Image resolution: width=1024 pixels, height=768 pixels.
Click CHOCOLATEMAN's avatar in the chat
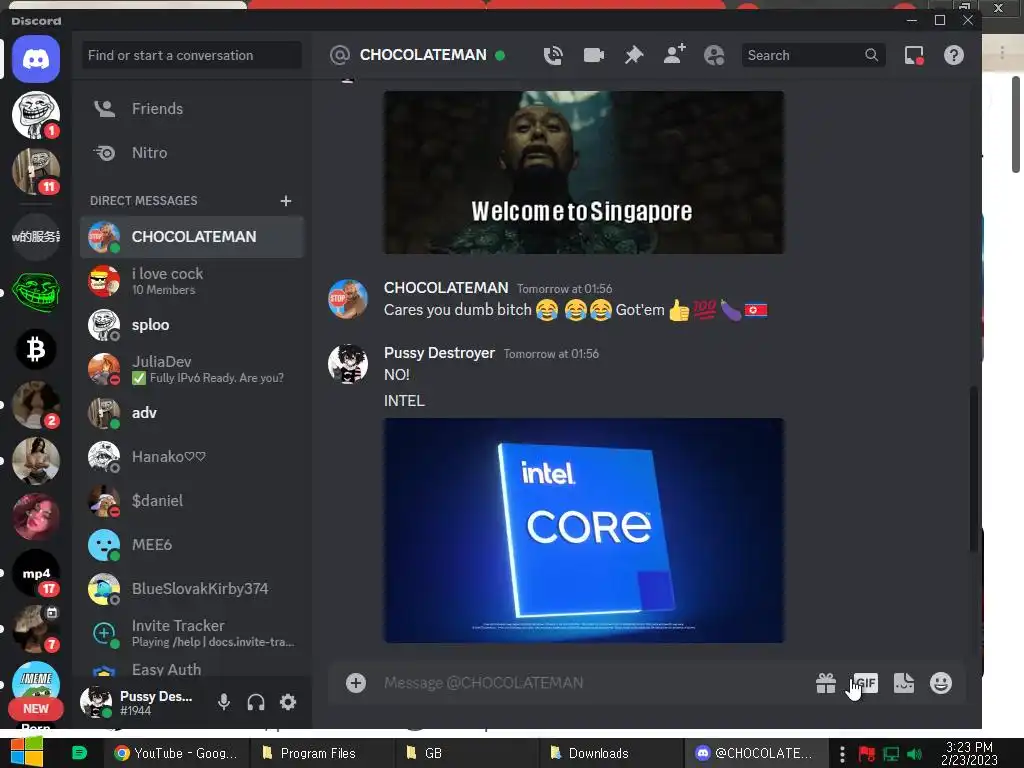click(x=347, y=298)
